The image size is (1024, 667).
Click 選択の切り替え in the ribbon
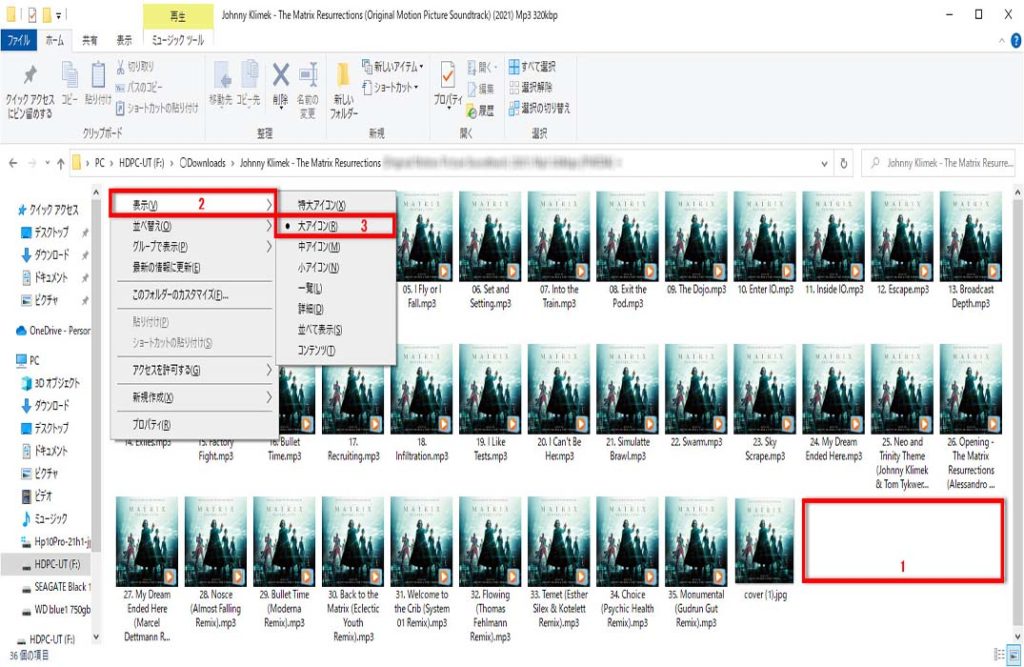point(538,107)
